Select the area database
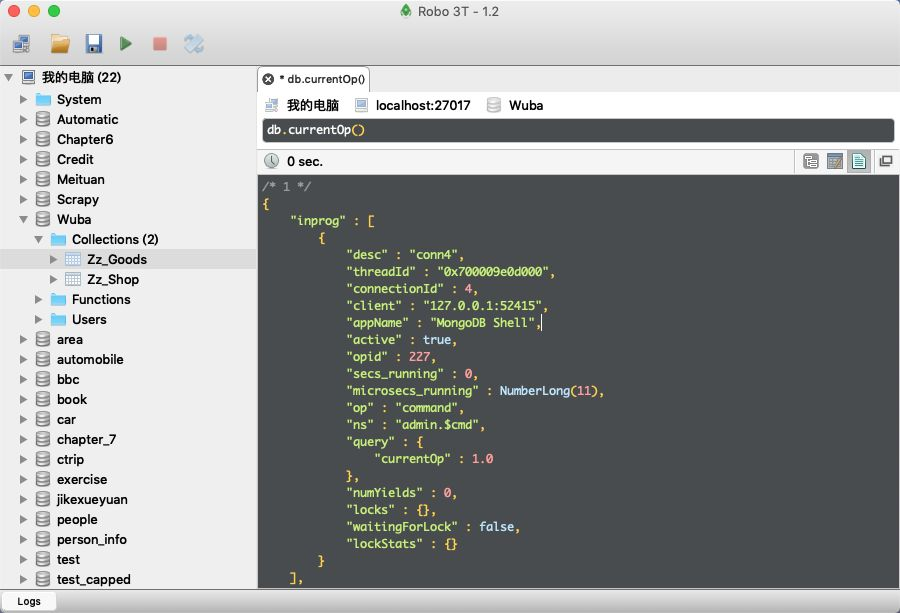Viewport: 900px width, 613px height. coord(69,340)
